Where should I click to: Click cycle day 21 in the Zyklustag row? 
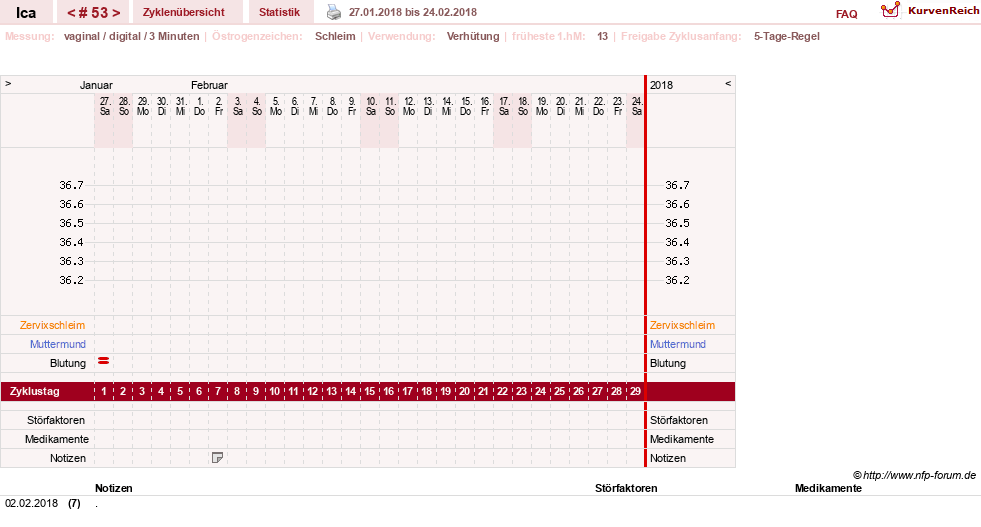483,391
